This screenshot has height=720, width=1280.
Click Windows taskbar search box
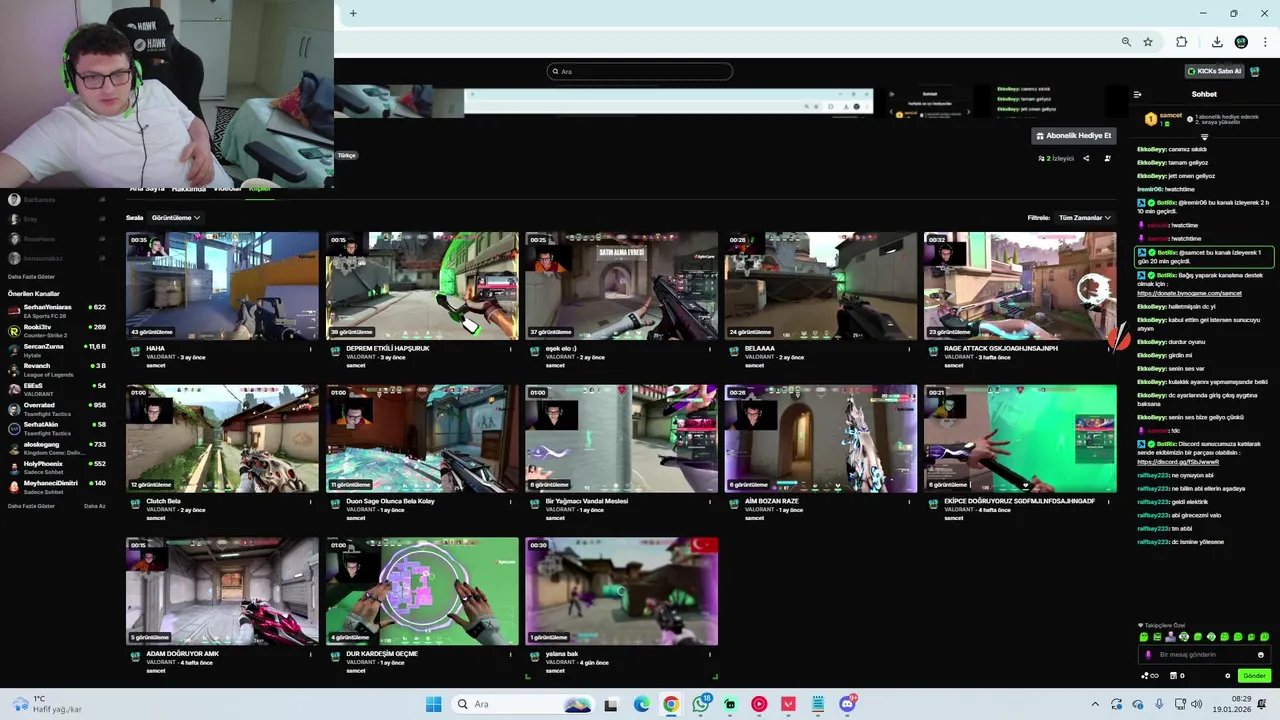coord(522,704)
